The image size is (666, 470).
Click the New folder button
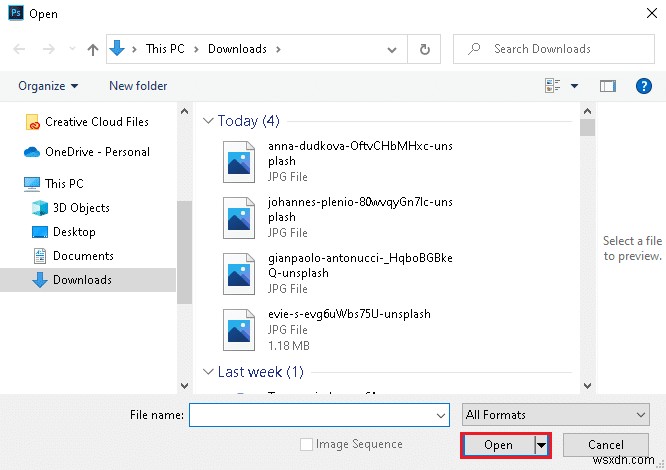point(138,86)
